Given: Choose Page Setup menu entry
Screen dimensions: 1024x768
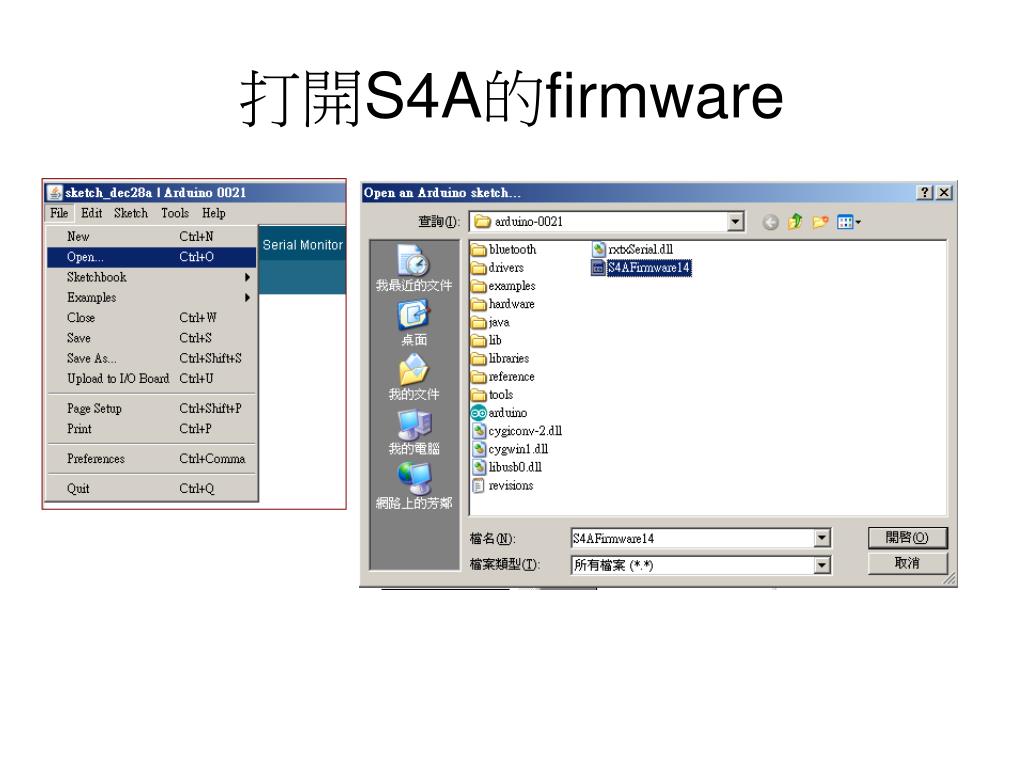Looking at the screenshot, I should click(x=152, y=408).
